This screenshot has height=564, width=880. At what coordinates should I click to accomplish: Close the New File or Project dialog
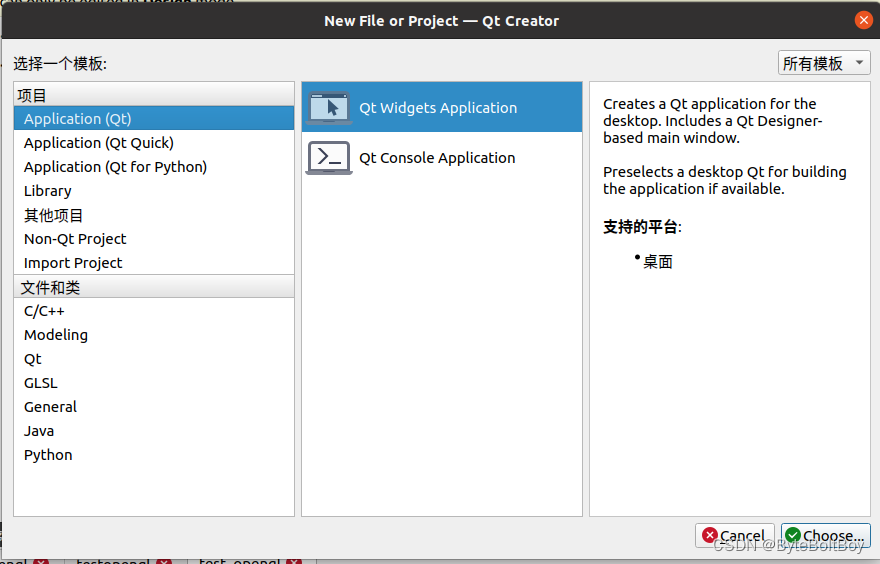tap(863, 21)
